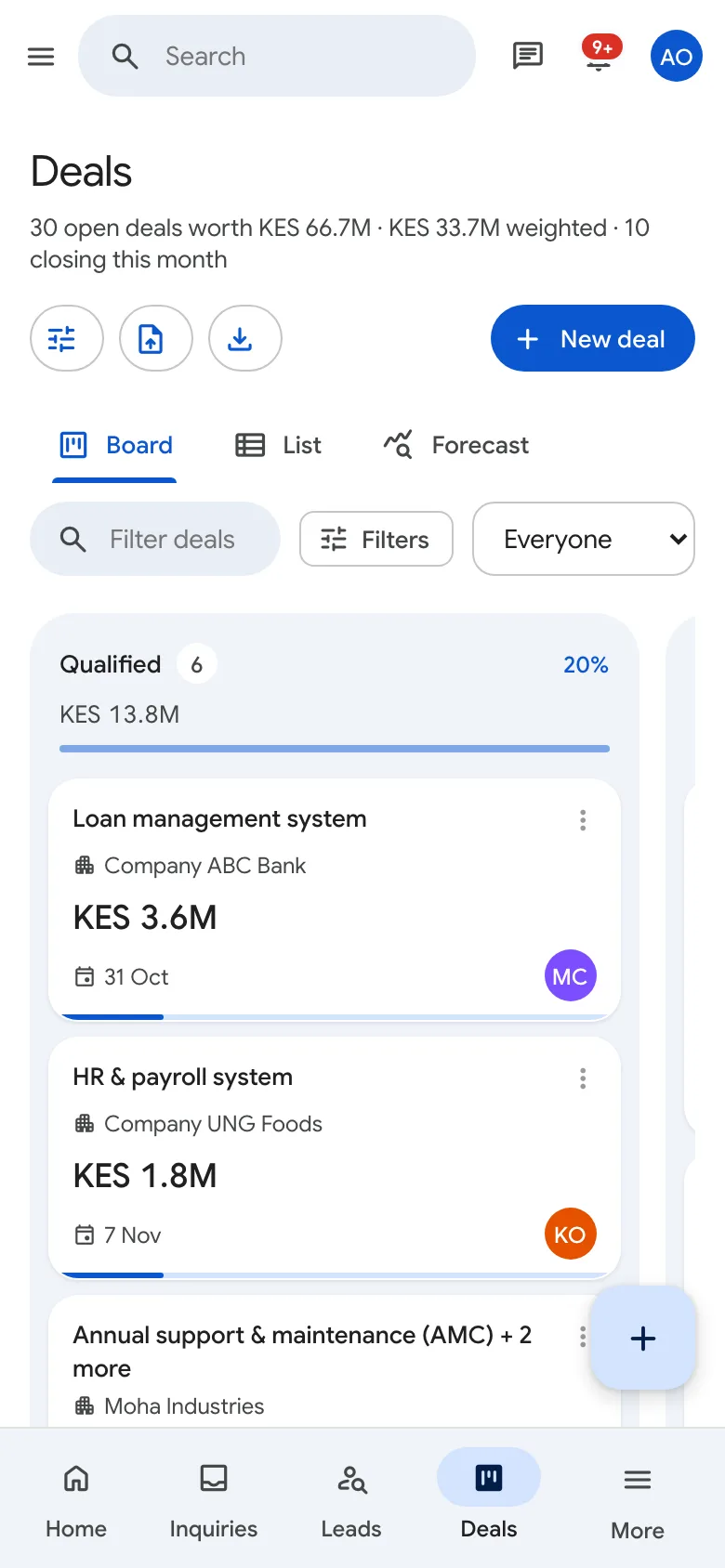The height and width of the screenshot is (1568, 725).
Task: Click building icon beside Moha Industries
Action: tap(85, 1406)
